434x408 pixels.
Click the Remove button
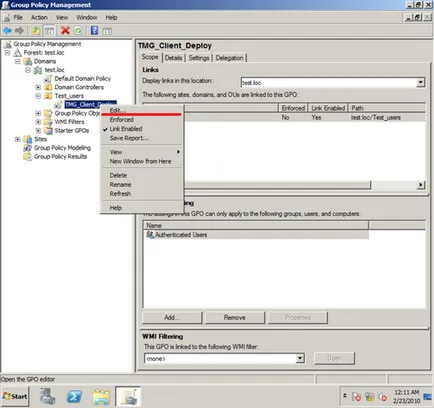(235, 318)
